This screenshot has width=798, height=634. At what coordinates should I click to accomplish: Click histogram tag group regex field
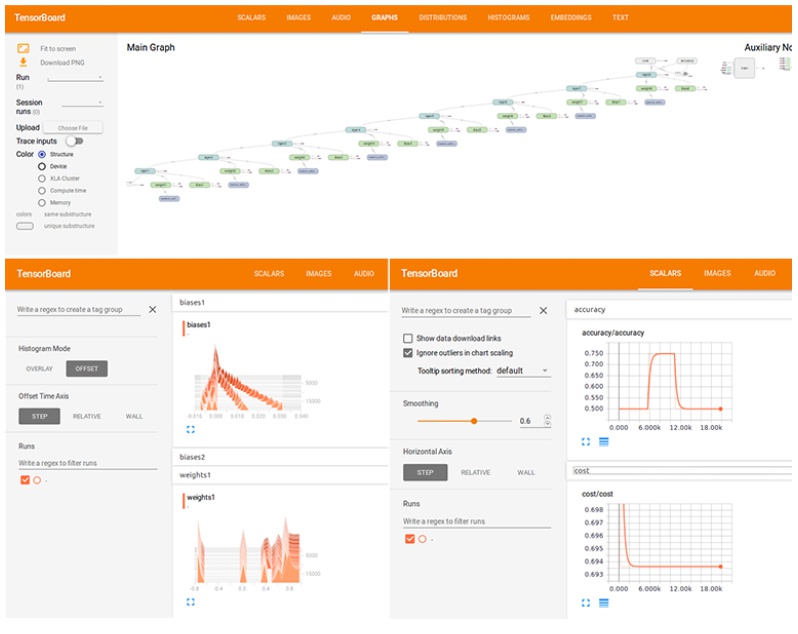[x=78, y=309]
